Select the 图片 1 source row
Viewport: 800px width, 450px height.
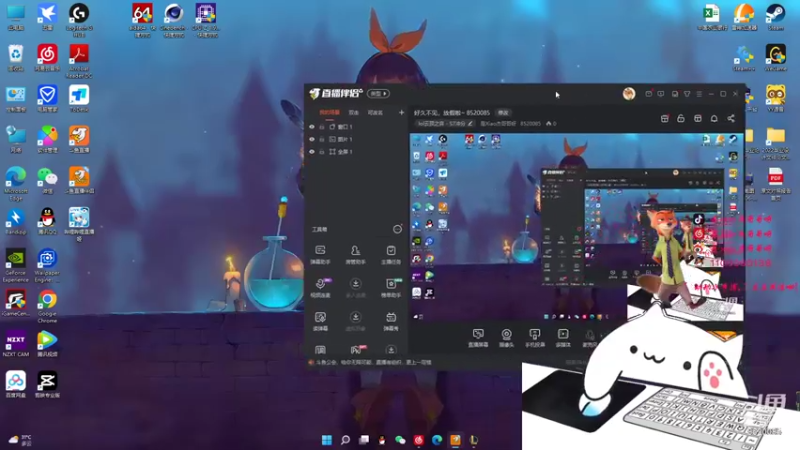pos(356,139)
